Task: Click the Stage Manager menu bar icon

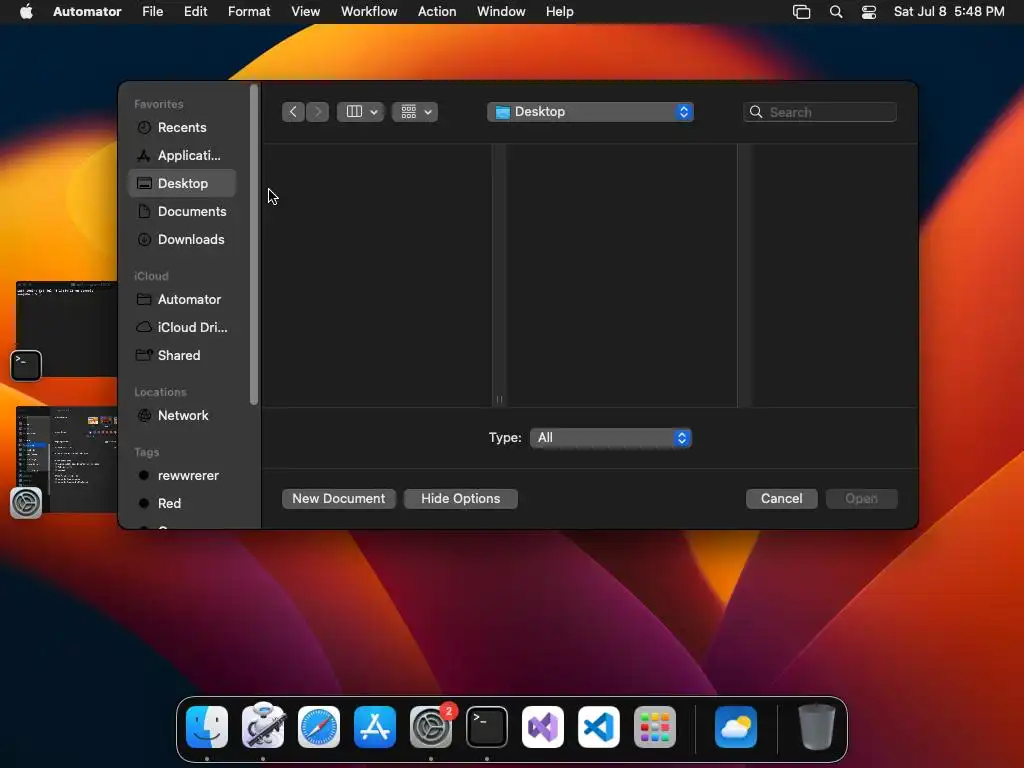Action: [x=801, y=12]
